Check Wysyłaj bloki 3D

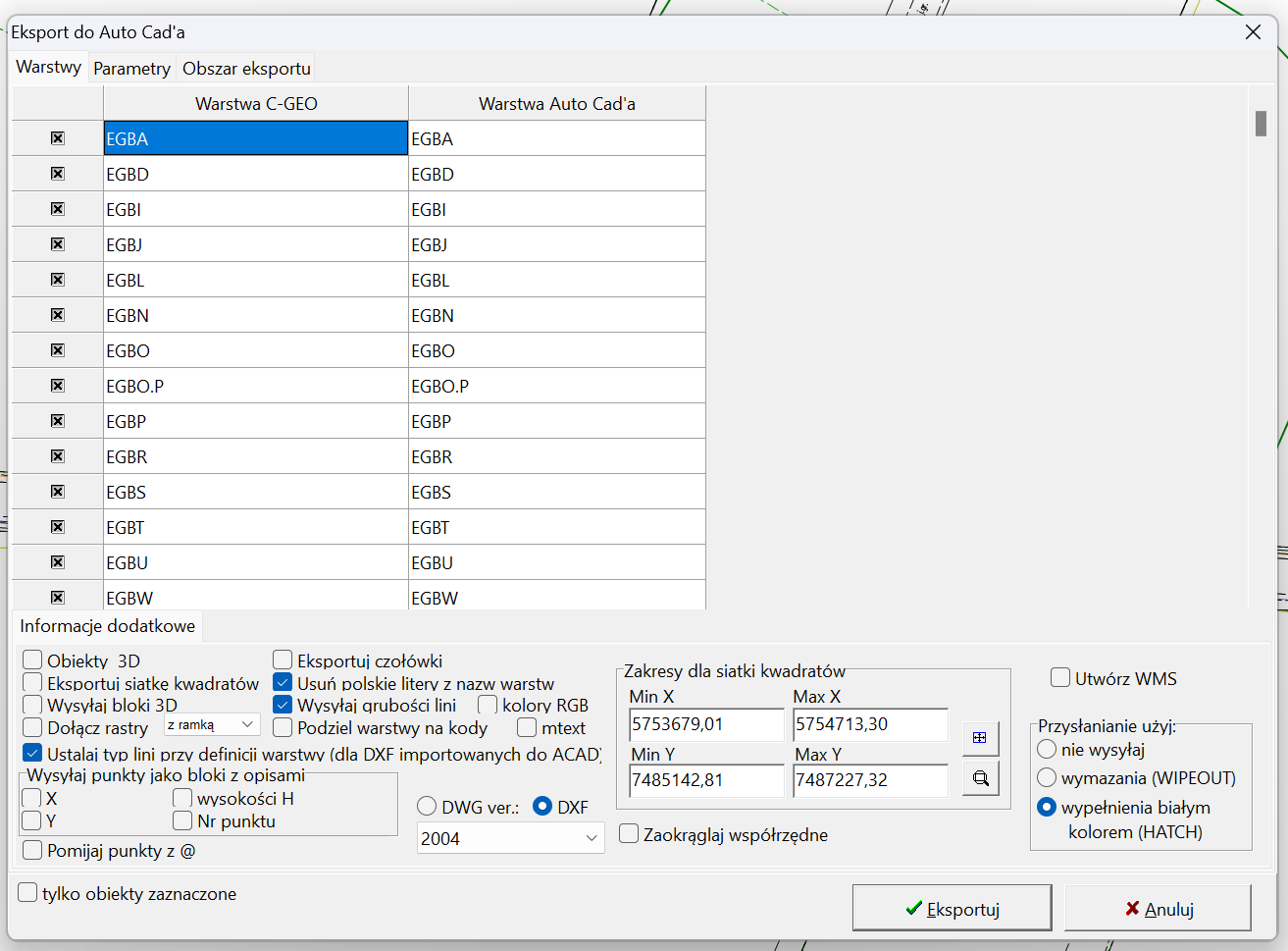point(32,705)
